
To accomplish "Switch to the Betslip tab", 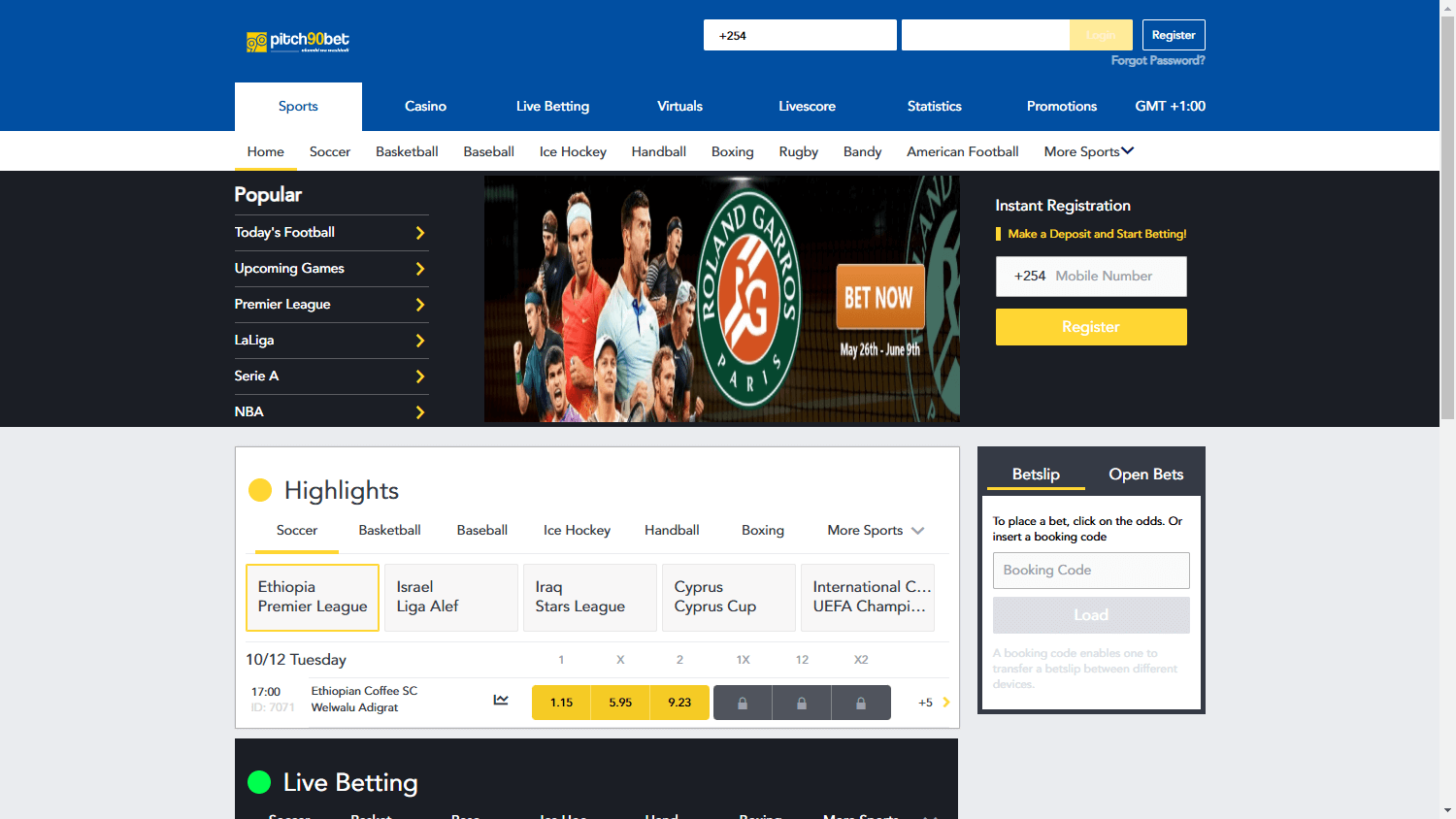I will pyautogui.click(x=1036, y=475).
